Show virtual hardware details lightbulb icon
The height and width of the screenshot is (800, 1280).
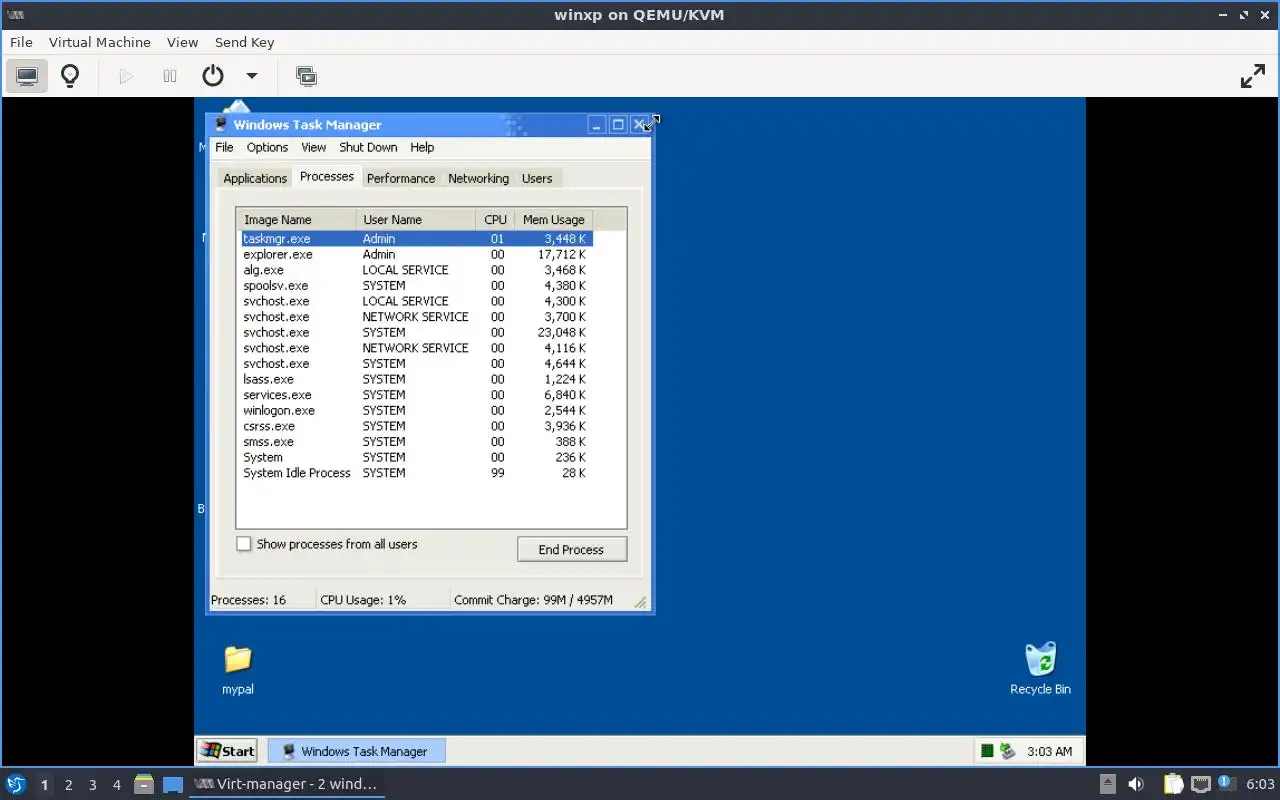(70, 76)
